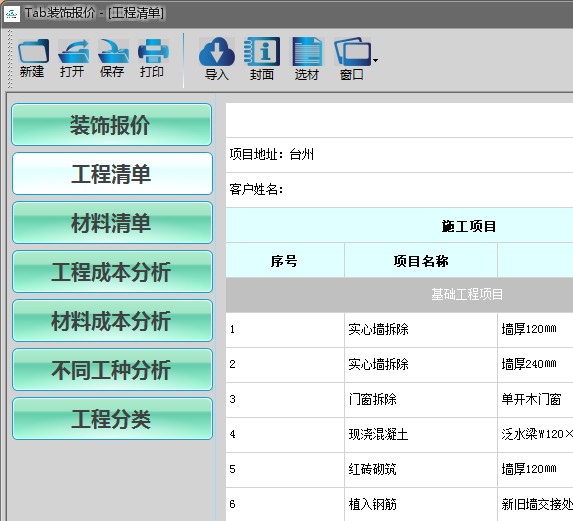The width and height of the screenshot is (573, 521).
Task: Click the 客户姓名 field
Action: [399, 190]
